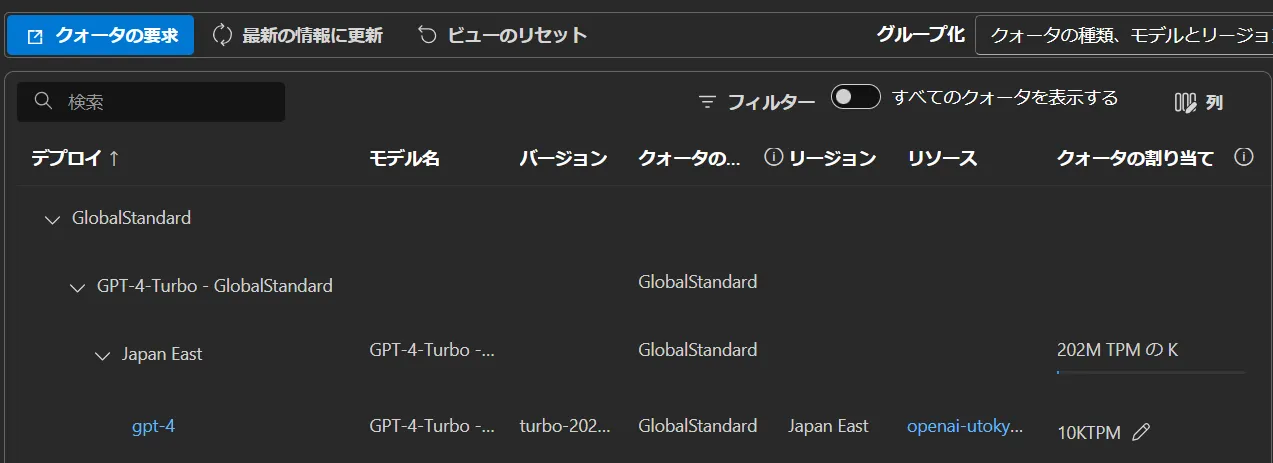Toggle すべてのクォータを表示する switch
The image size is (1273, 463).
click(x=856, y=98)
